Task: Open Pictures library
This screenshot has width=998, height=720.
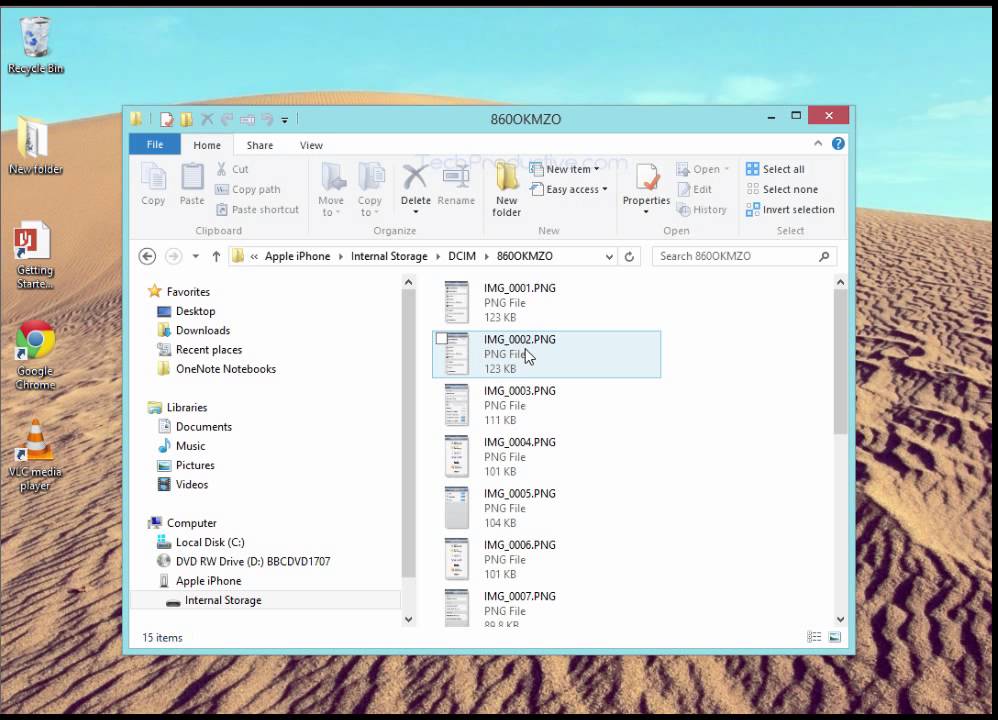Action: tap(186, 465)
